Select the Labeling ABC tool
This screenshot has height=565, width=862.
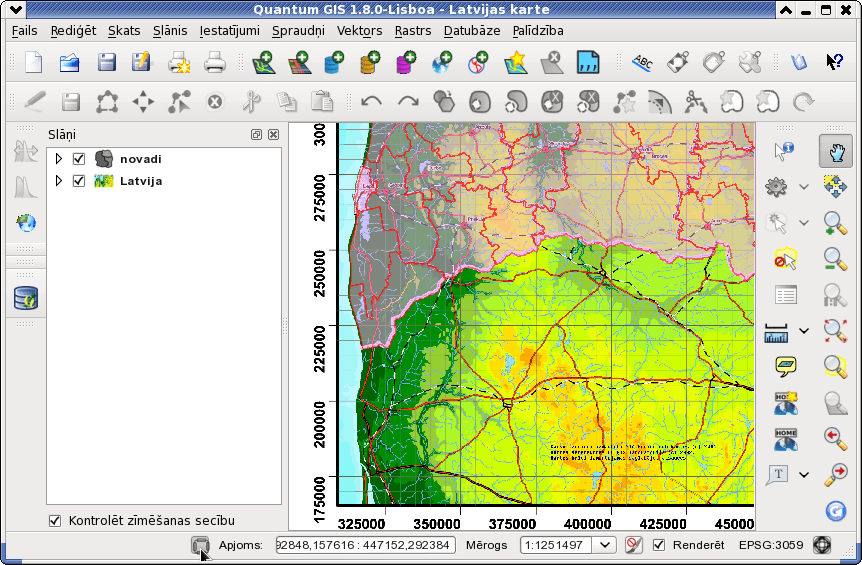[642, 63]
